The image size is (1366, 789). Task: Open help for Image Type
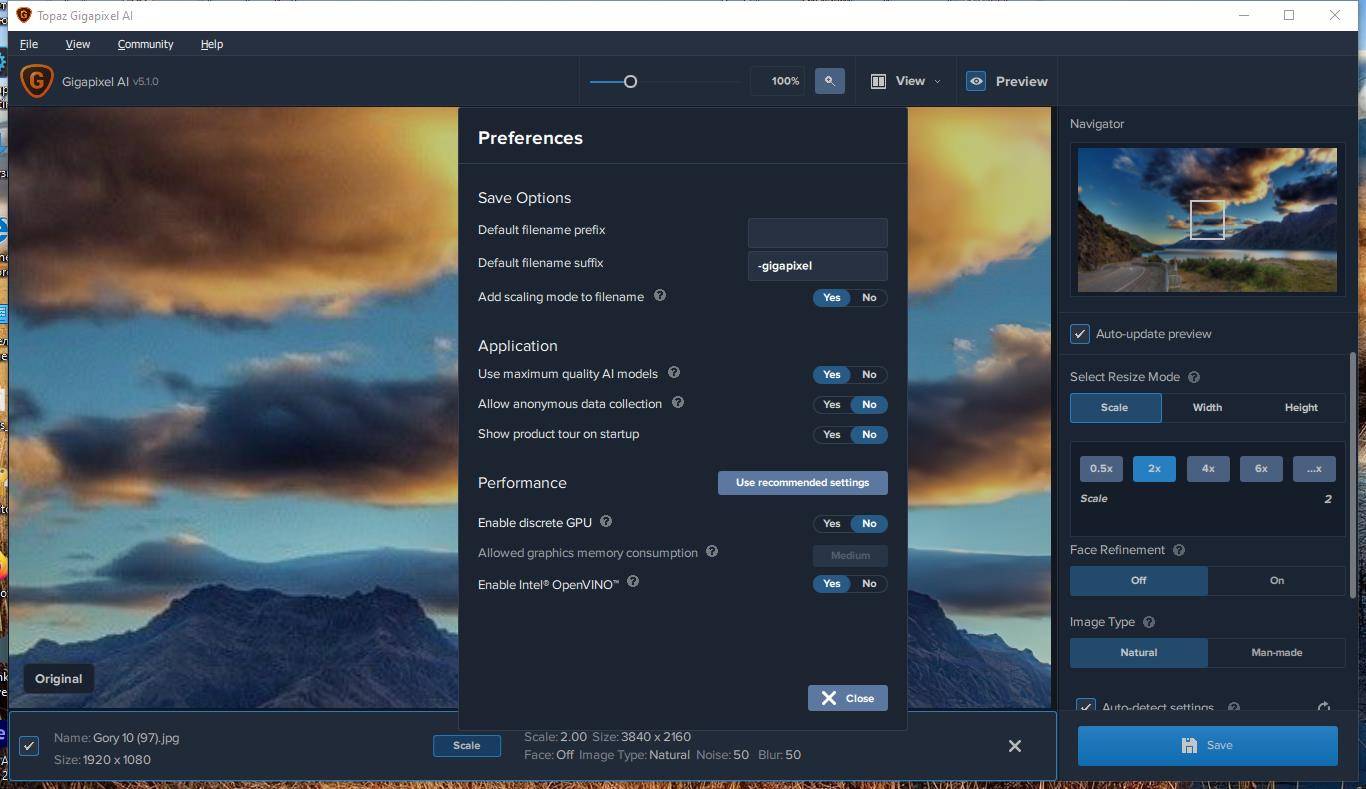[1149, 622]
